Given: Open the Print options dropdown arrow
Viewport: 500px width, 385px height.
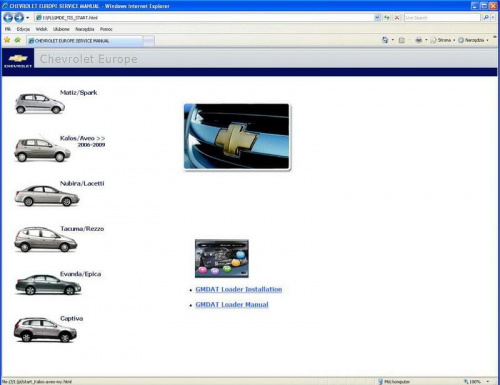Looking at the screenshot, I should 426,40.
